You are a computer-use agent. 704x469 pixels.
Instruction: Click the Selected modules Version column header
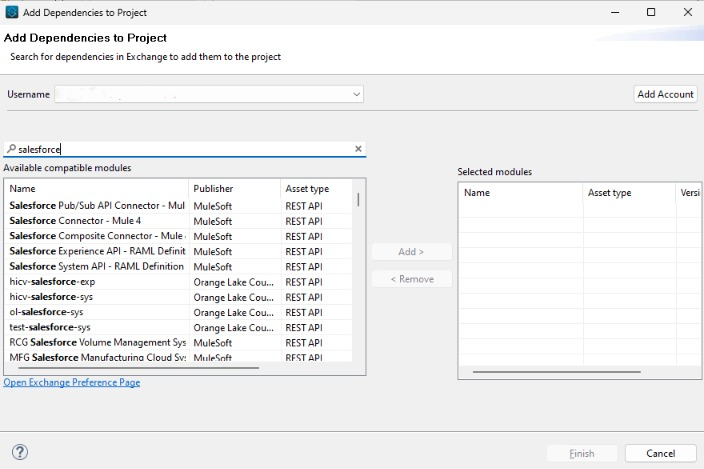(x=688, y=193)
